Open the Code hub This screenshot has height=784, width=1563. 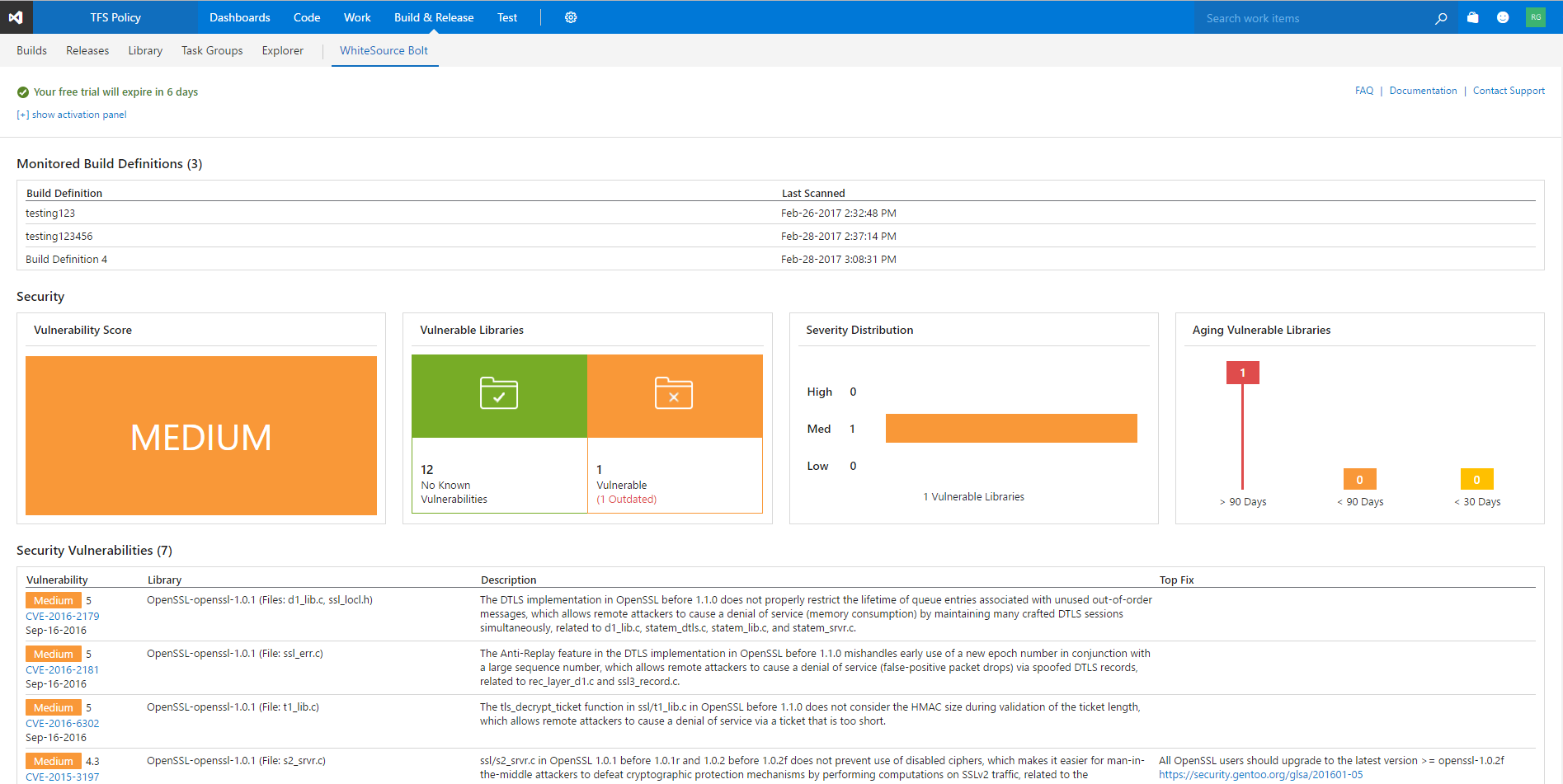click(x=307, y=17)
